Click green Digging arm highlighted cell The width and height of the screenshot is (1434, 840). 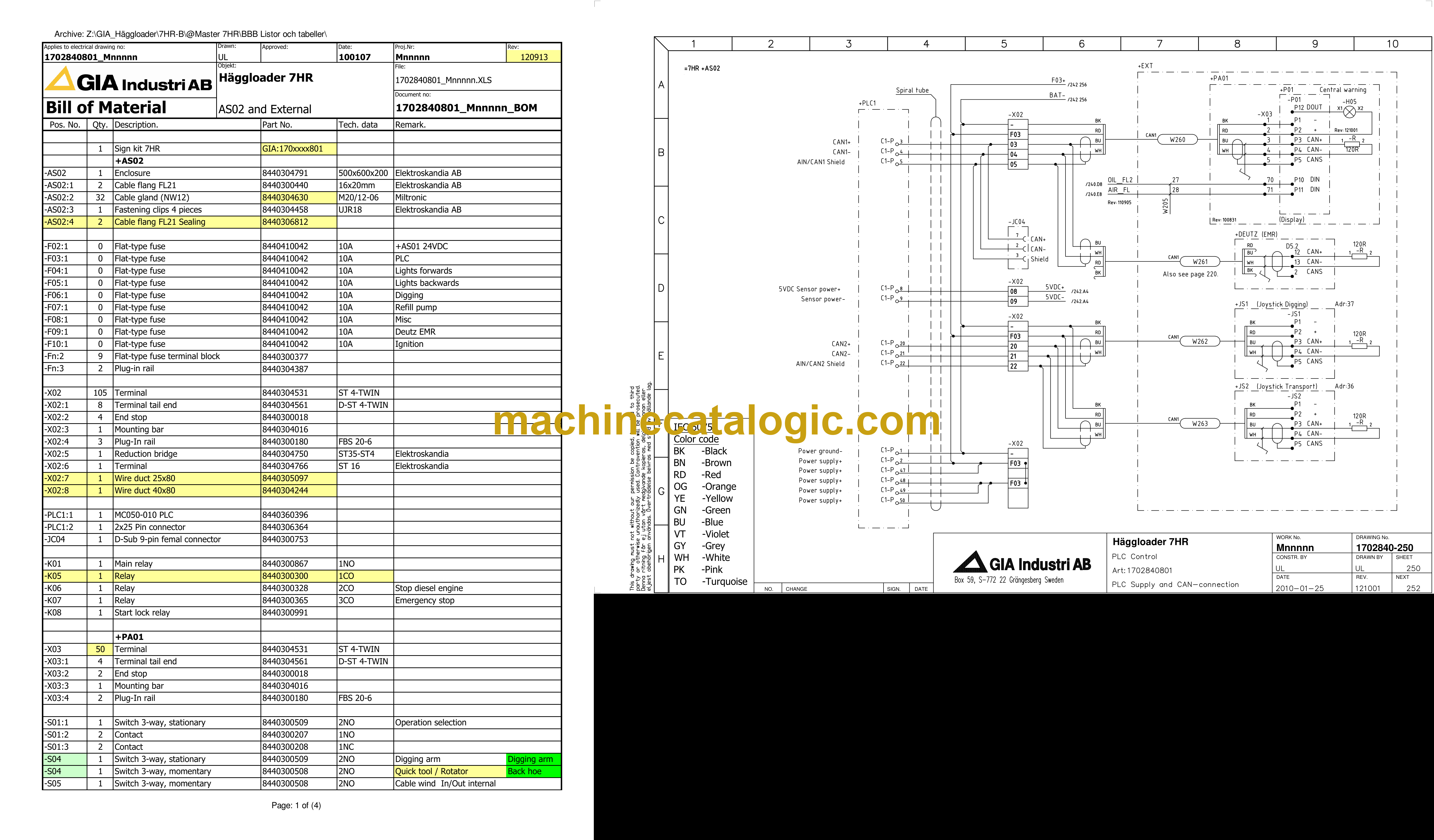(x=533, y=759)
